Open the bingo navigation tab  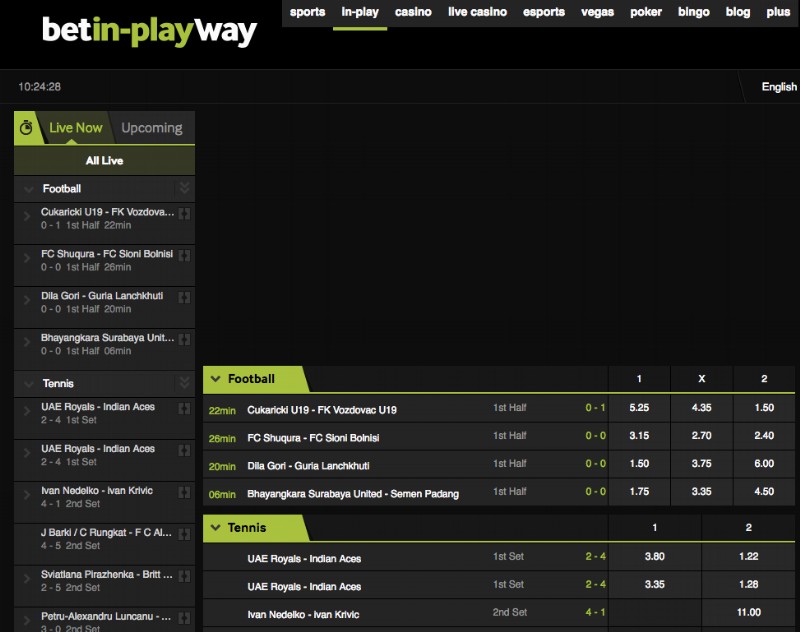693,12
